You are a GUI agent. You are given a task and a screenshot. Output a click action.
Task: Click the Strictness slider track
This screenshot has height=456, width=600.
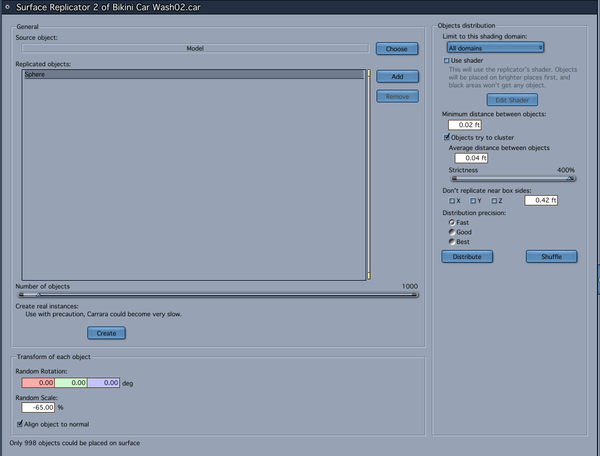(512, 179)
